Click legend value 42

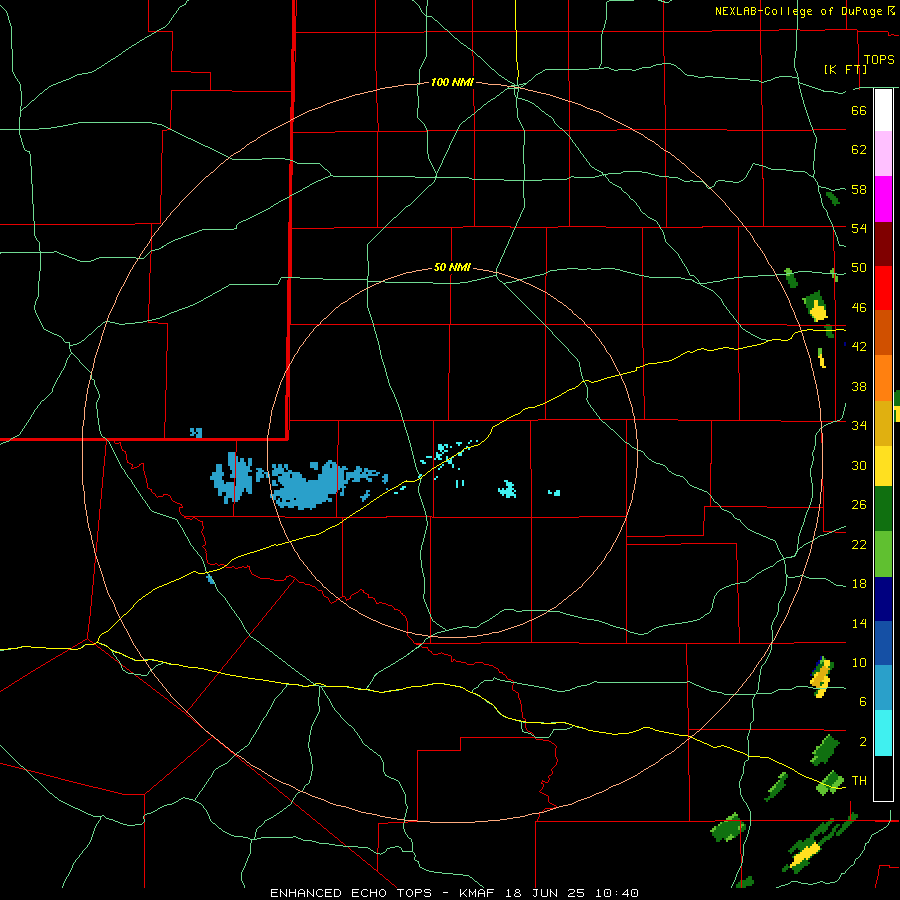click(x=859, y=347)
